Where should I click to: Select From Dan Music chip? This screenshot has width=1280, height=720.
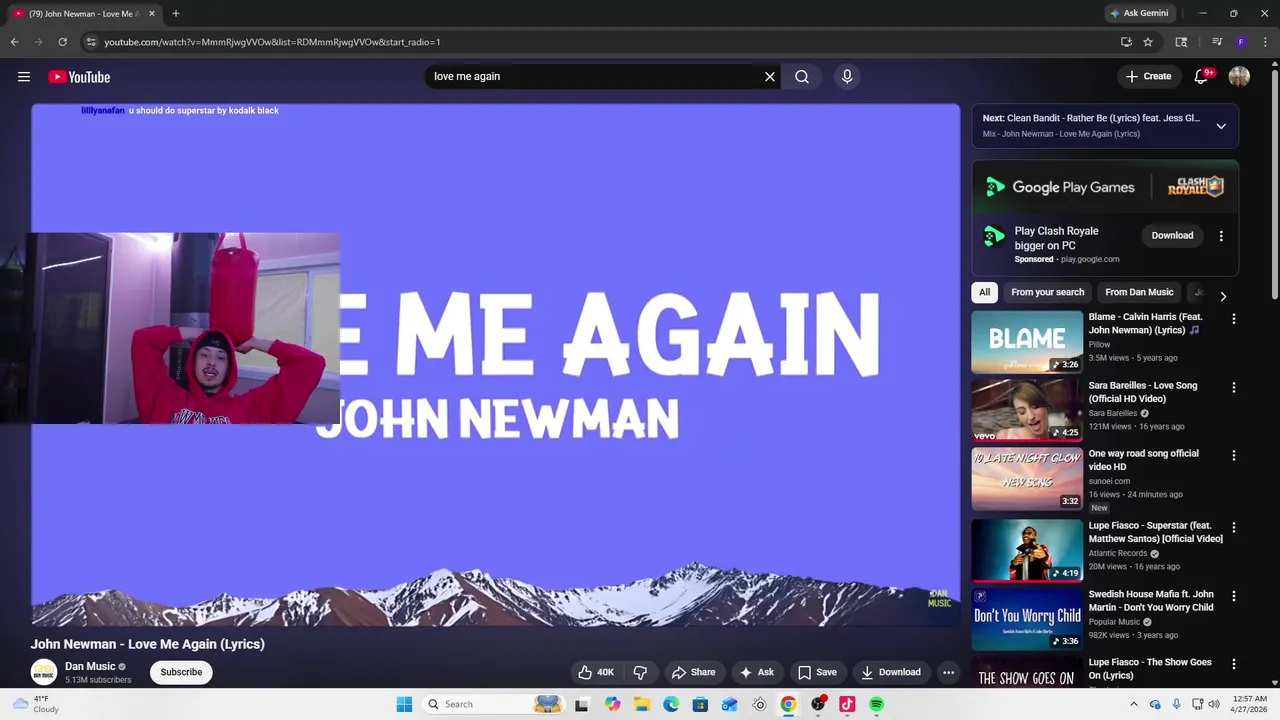[x=1139, y=292]
